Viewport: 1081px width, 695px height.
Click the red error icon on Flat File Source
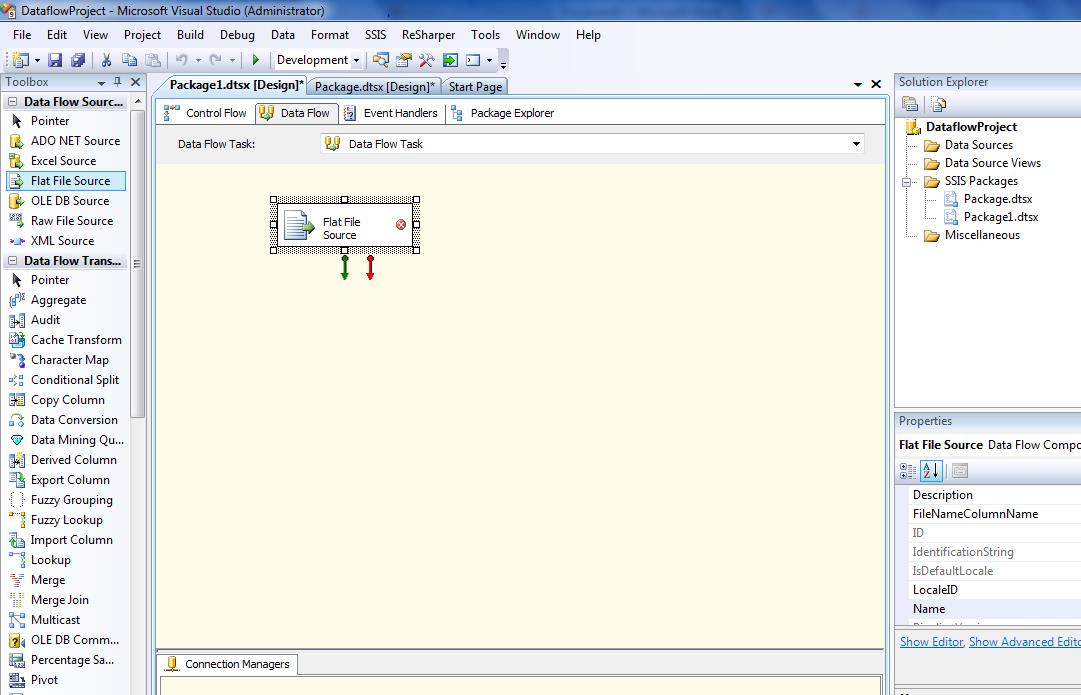pyautogui.click(x=401, y=225)
